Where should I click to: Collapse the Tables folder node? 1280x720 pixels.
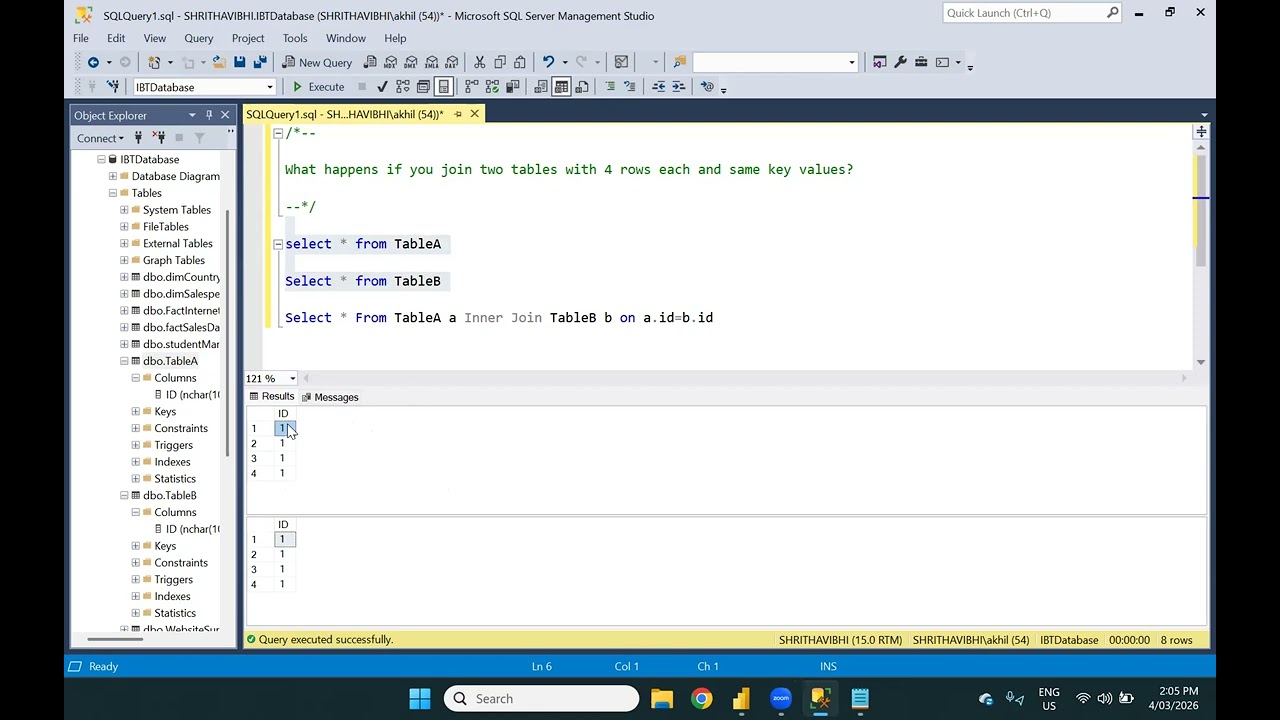(x=113, y=193)
